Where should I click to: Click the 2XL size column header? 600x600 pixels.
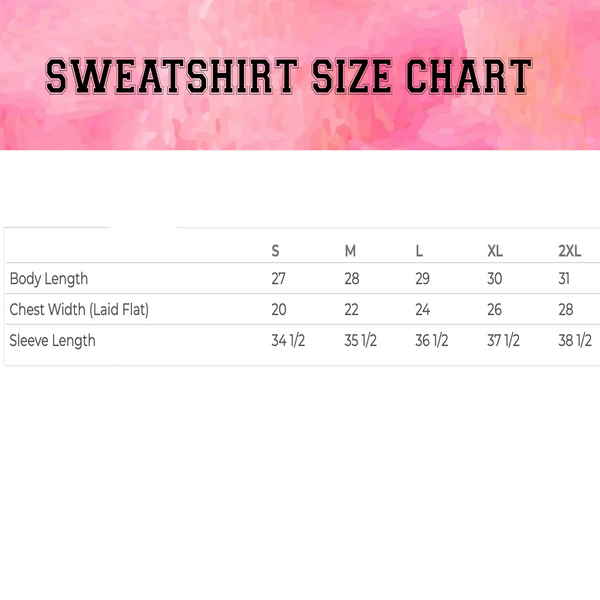[x=569, y=250]
